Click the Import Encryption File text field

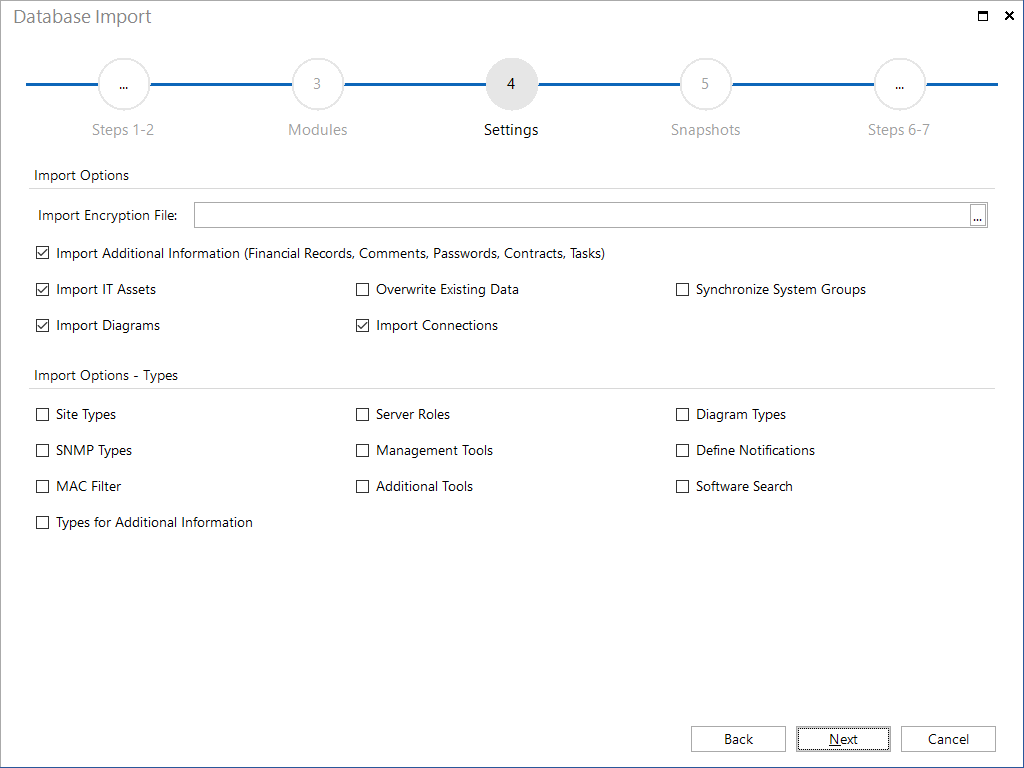click(581, 215)
